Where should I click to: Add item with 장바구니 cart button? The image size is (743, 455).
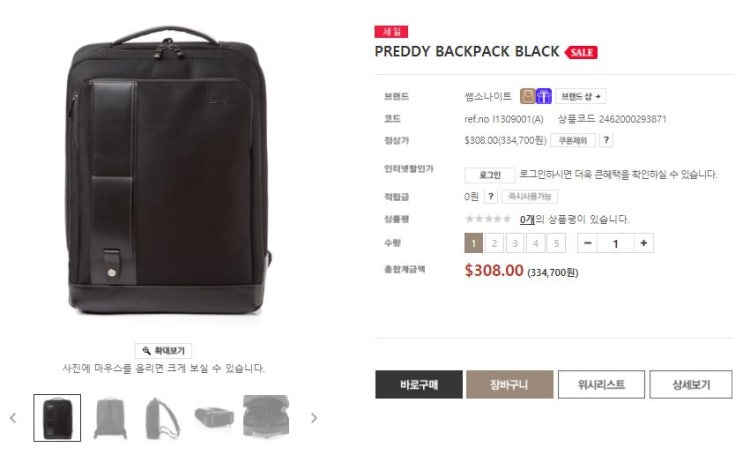click(509, 384)
